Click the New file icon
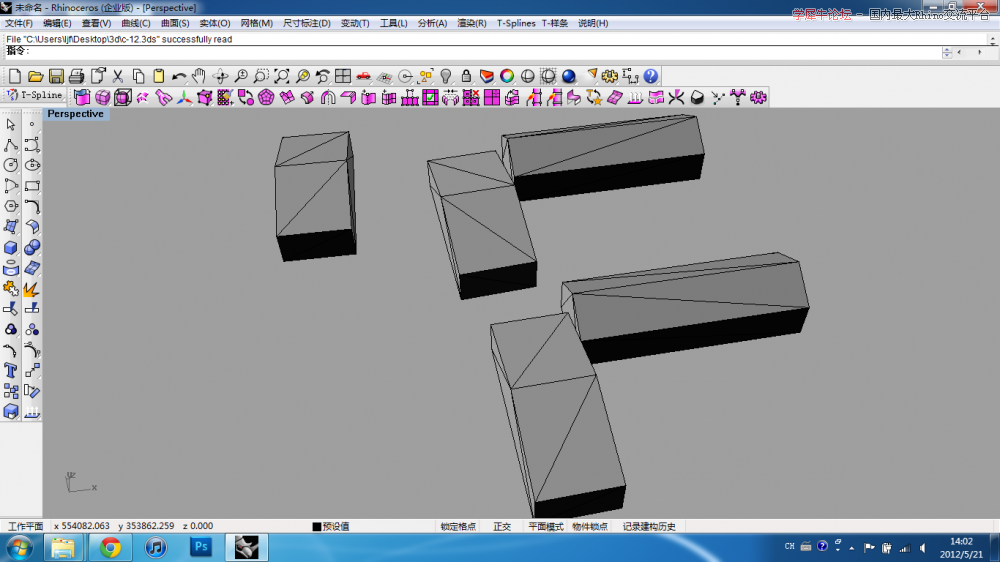 click(15, 77)
